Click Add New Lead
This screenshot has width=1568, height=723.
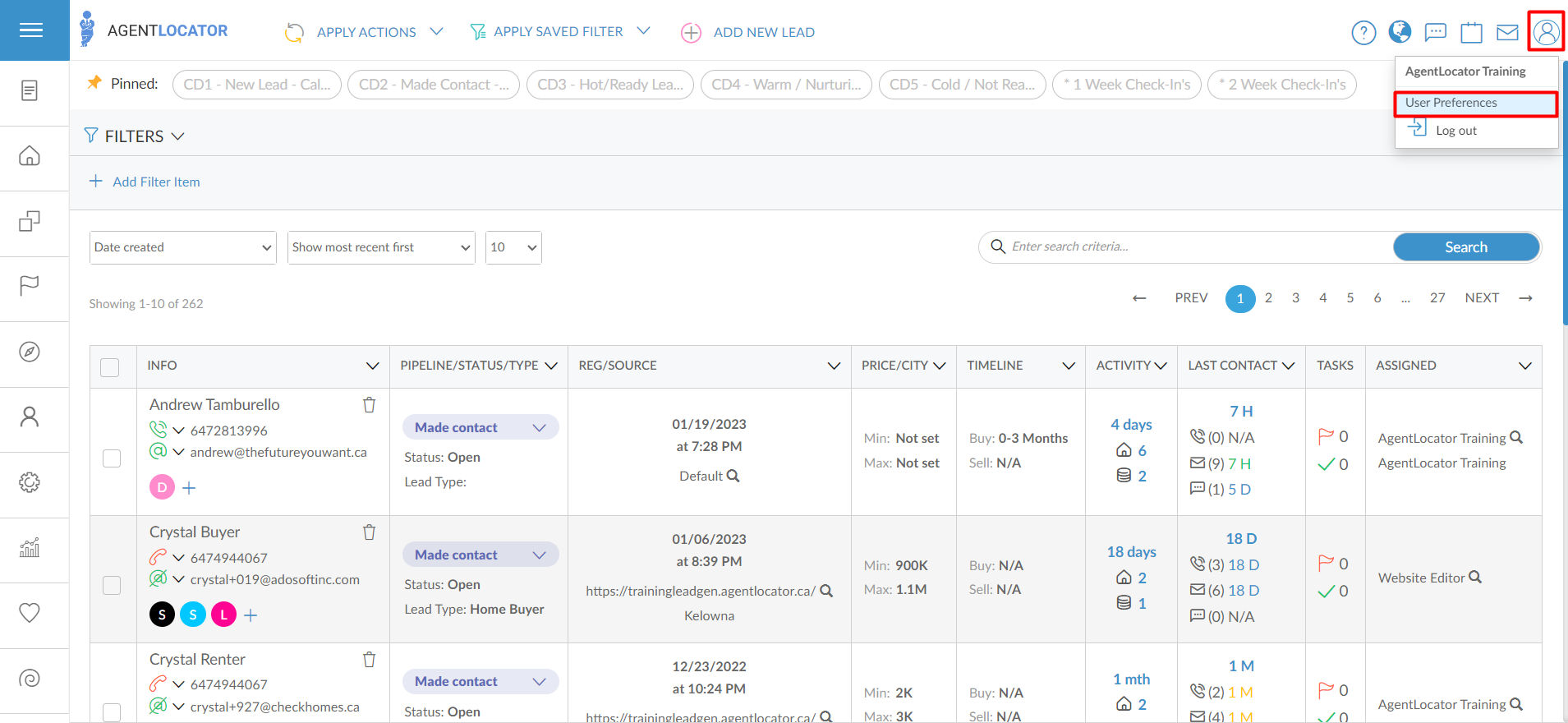click(x=748, y=32)
